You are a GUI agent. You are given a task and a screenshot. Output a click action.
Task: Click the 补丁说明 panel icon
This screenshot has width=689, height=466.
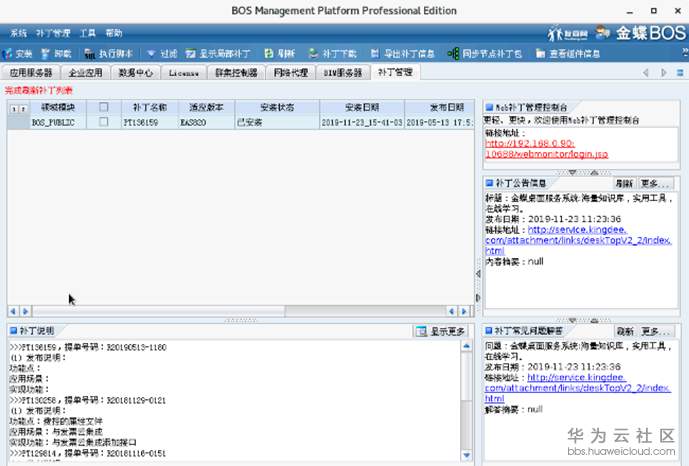click(14, 330)
